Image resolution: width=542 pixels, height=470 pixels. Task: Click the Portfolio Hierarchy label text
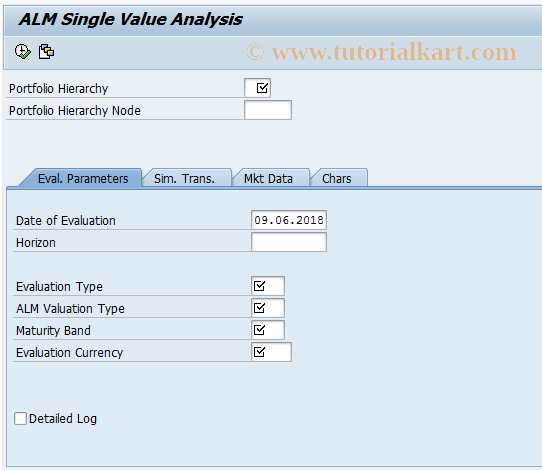58,89
